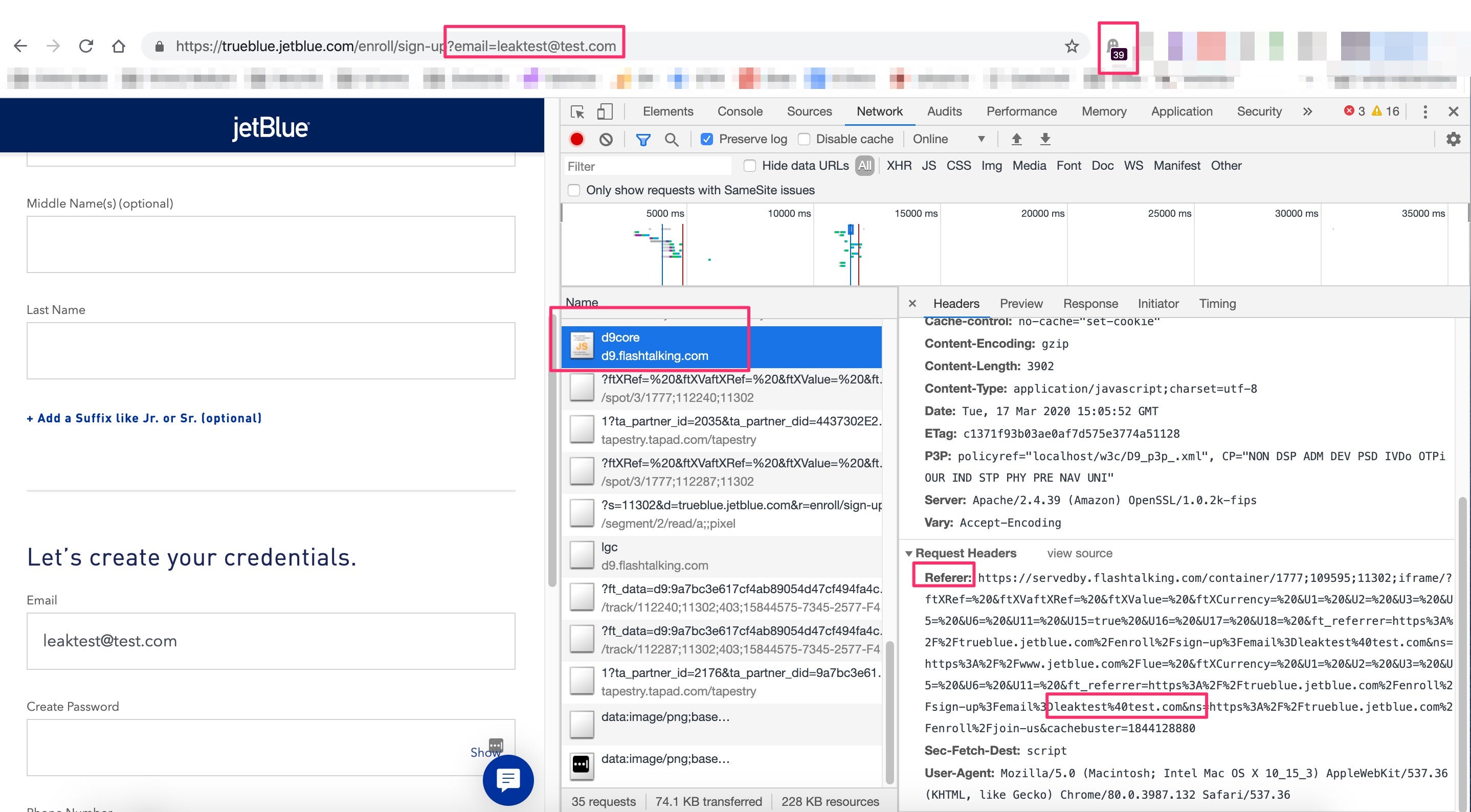
Task: Open the Security tab
Action: tap(1259, 111)
